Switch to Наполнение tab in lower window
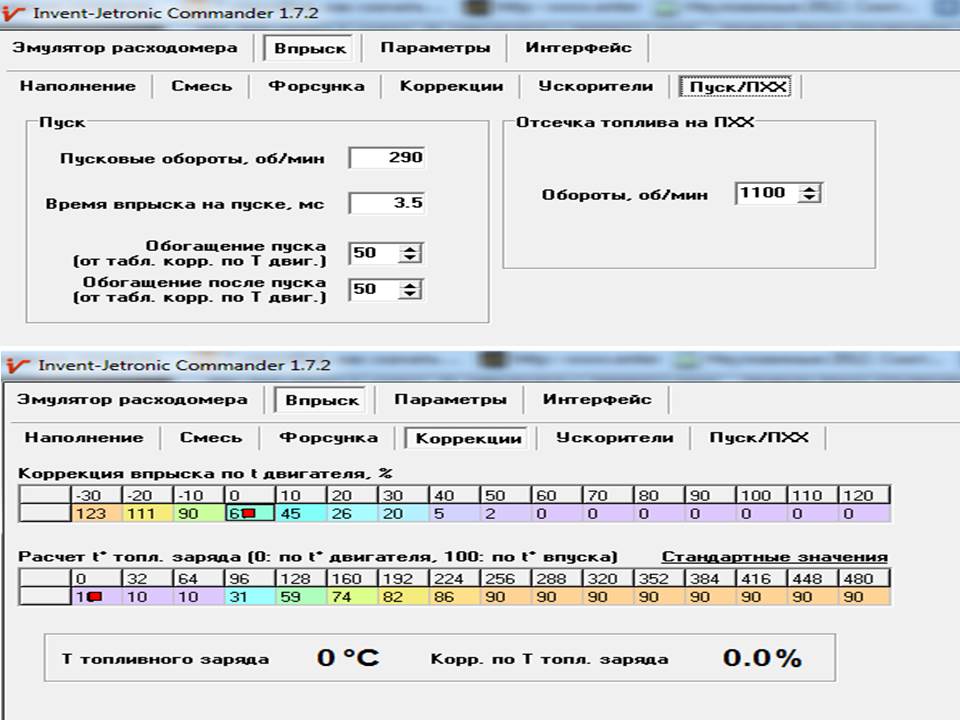Screen dimensions: 960x720 coord(84,438)
